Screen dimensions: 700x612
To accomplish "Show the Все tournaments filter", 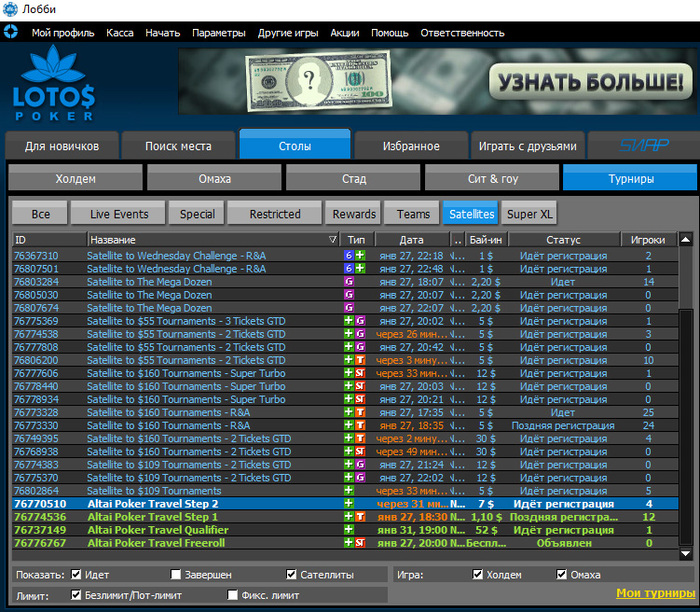I will point(40,214).
